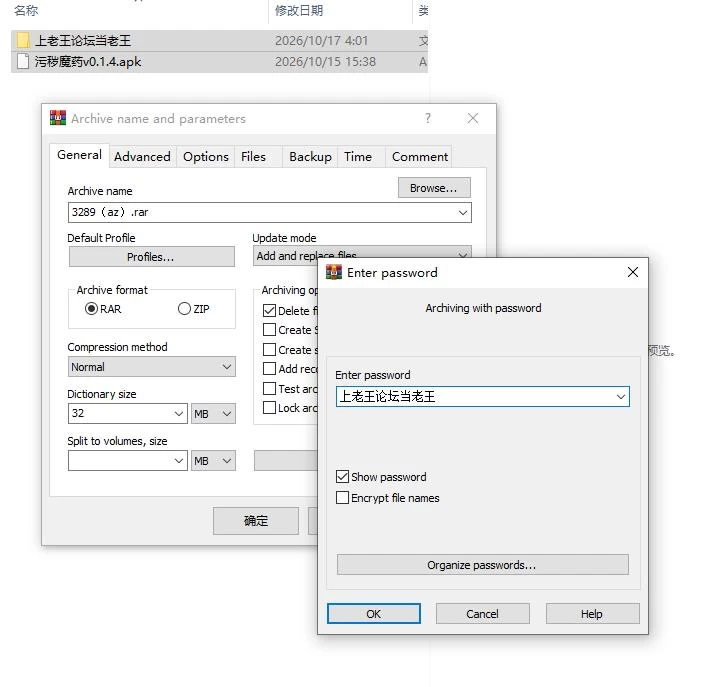This screenshot has height=687, width=726.
Task: Toggle the second Create checkbox above Add rec
Action: (269, 350)
